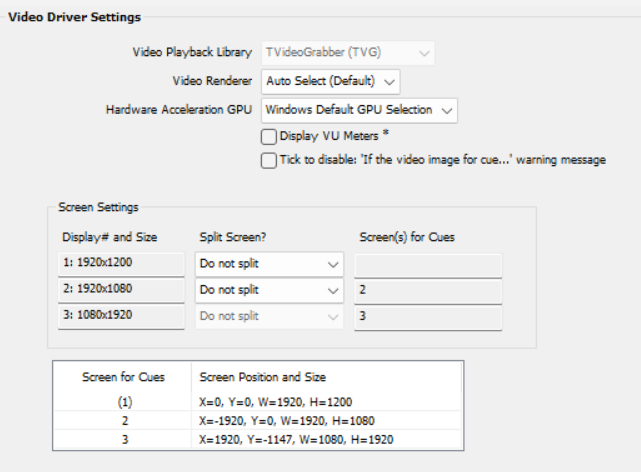Select the 3: 1080x1920 display field
Image resolution: width=641 pixels, height=472 pixels.
click(121, 316)
